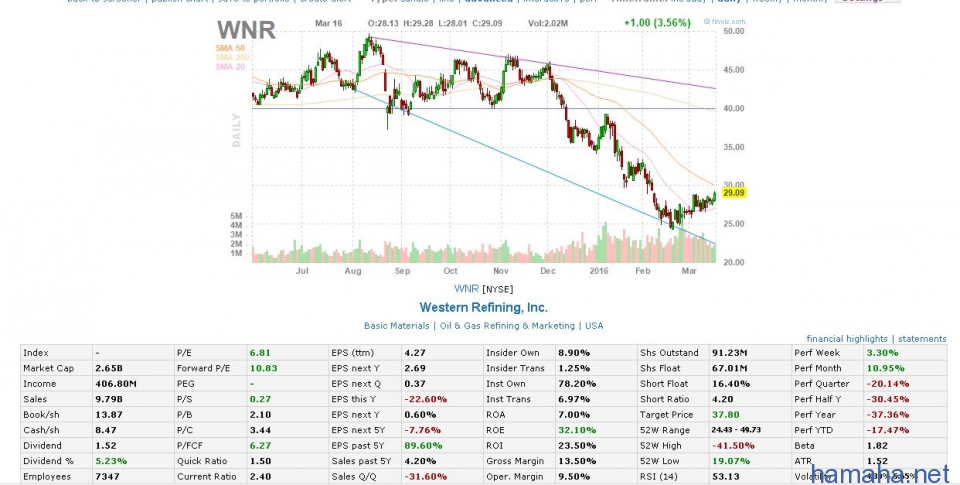Click the SMA 50 legend label
Image resolution: width=960 pixels, height=485 pixels.
point(230,48)
